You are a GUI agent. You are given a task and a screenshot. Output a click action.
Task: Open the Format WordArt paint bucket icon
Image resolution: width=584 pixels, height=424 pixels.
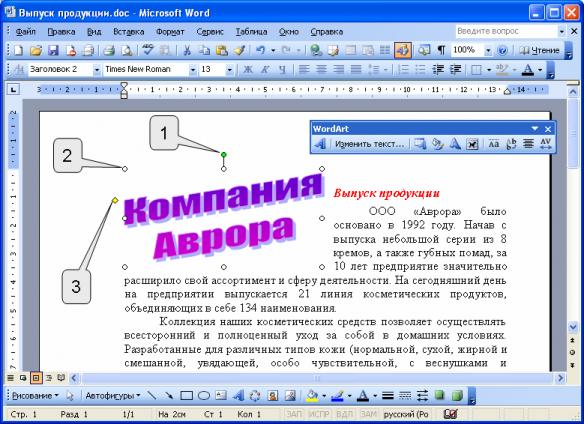(x=437, y=144)
